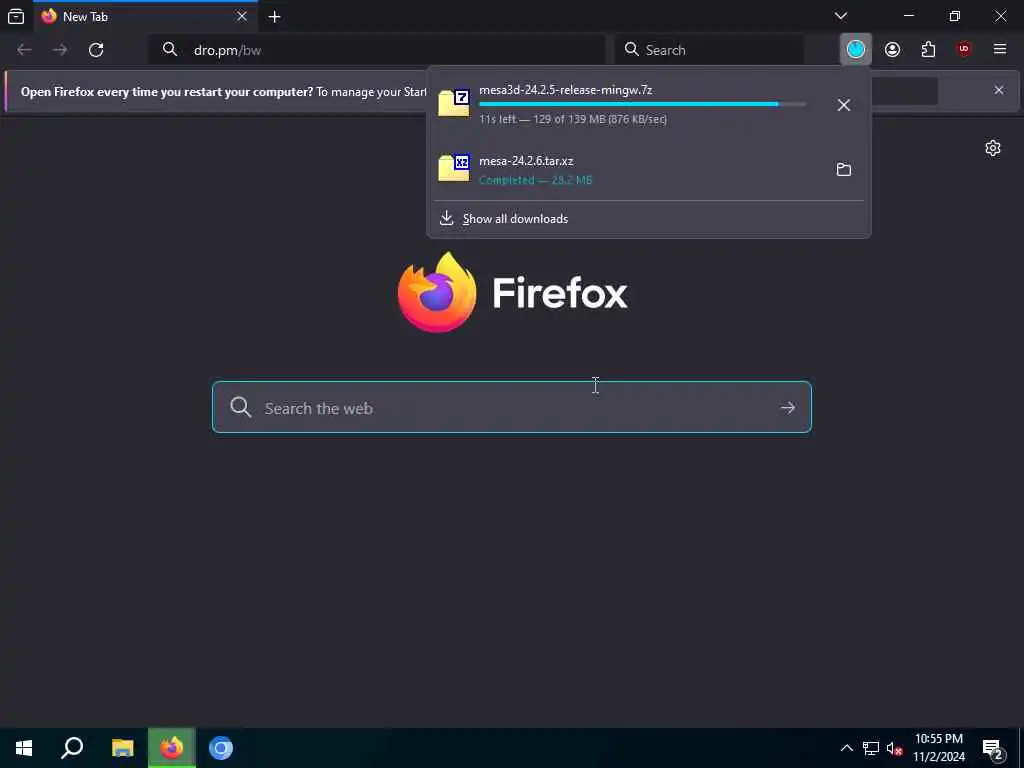The image size is (1024, 768).
Task: Open the uBlock Origin shield icon
Action: (x=964, y=50)
